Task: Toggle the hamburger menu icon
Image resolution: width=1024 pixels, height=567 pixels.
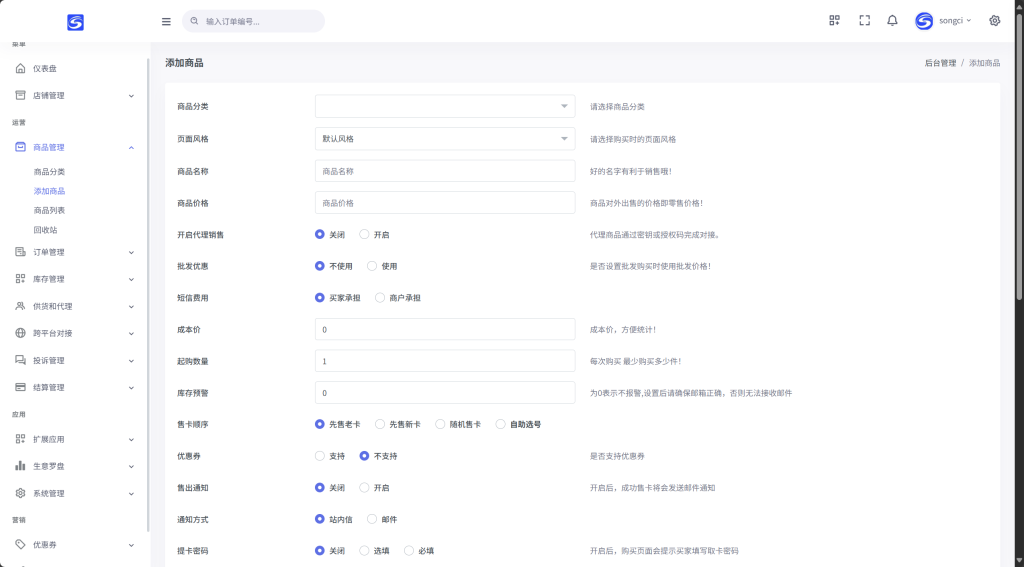Action: click(x=166, y=22)
